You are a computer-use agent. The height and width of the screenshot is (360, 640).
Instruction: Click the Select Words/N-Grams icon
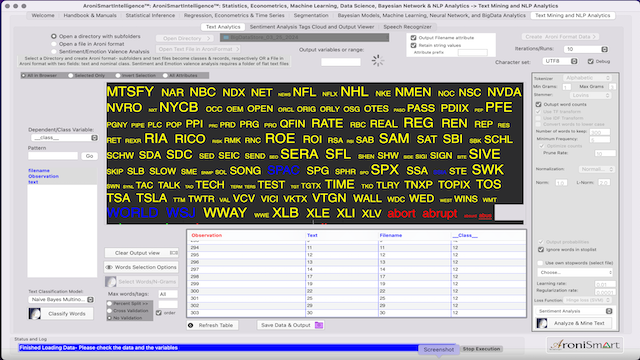pos(111,282)
